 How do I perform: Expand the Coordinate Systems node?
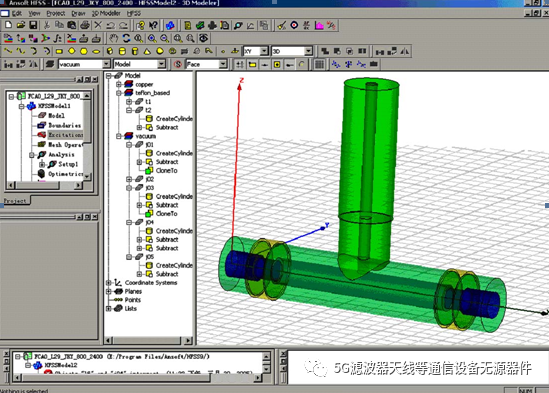tap(109, 283)
